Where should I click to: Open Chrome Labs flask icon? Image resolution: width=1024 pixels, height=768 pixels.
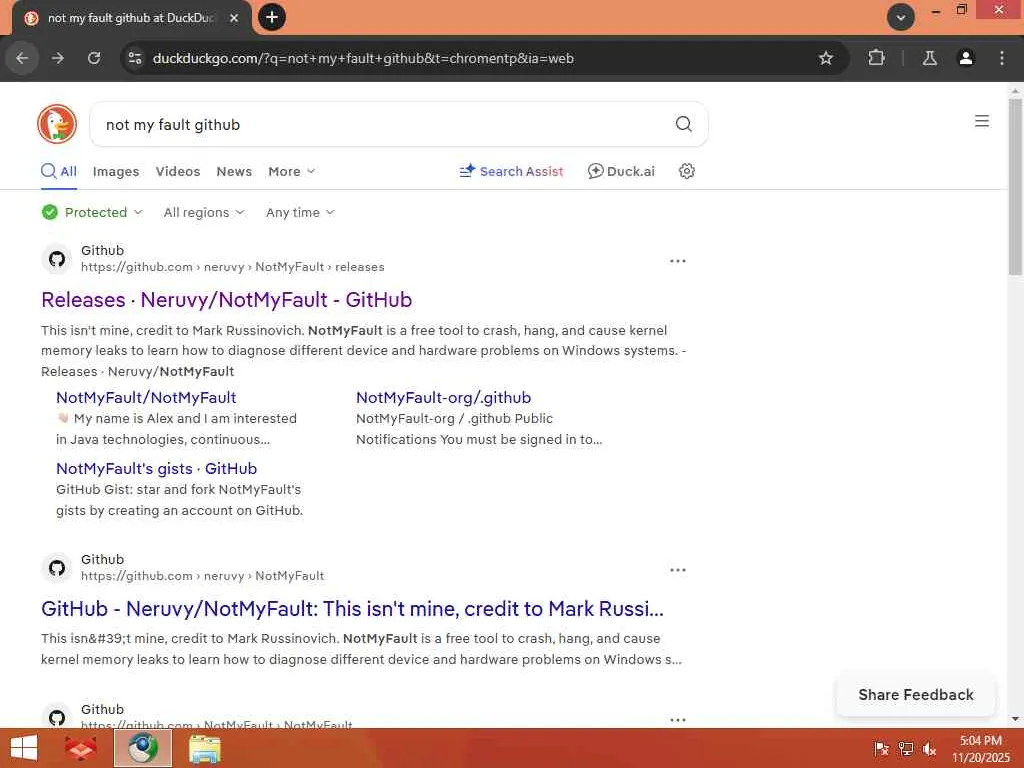(929, 58)
